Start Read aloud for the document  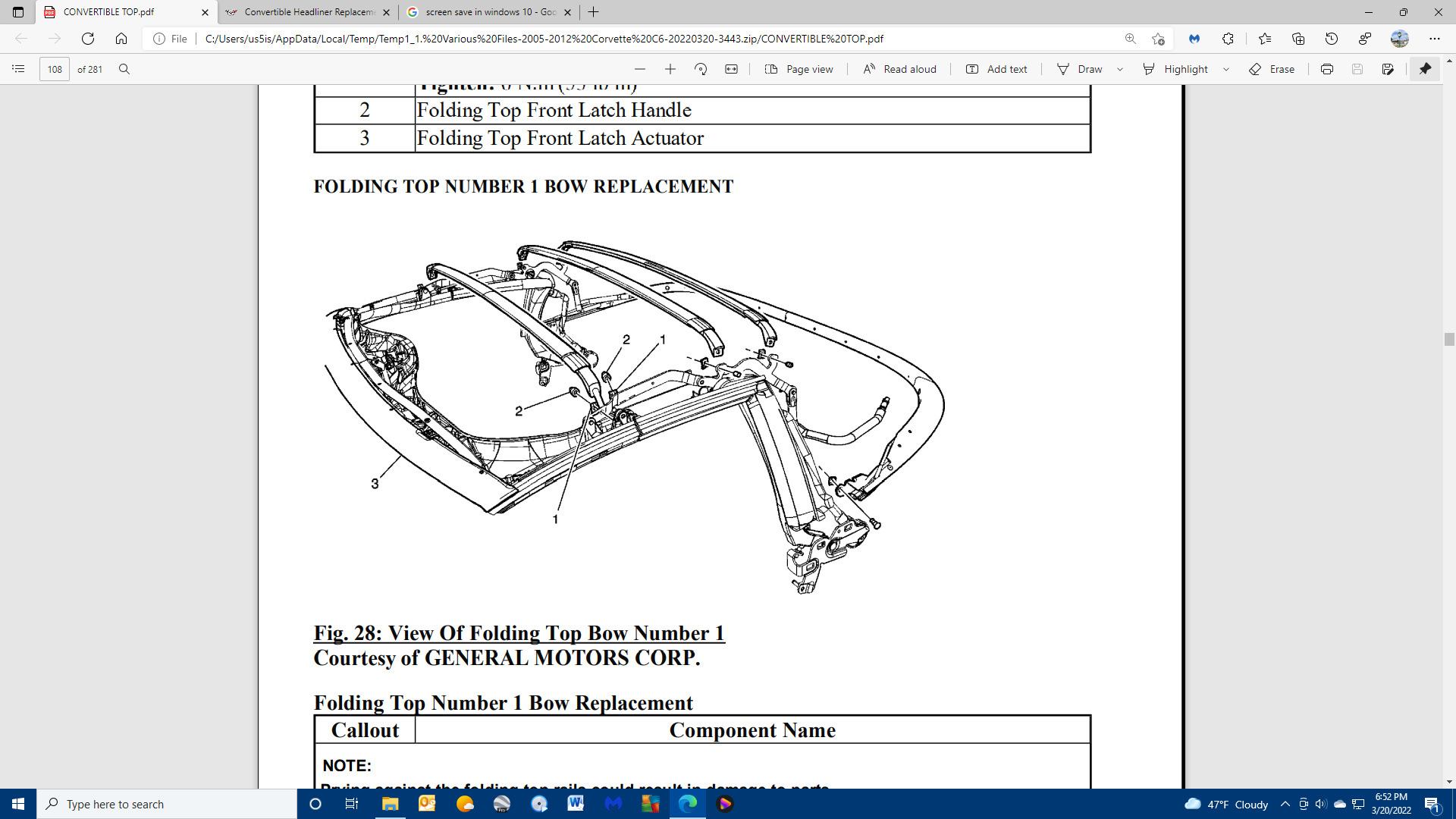tap(899, 69)
